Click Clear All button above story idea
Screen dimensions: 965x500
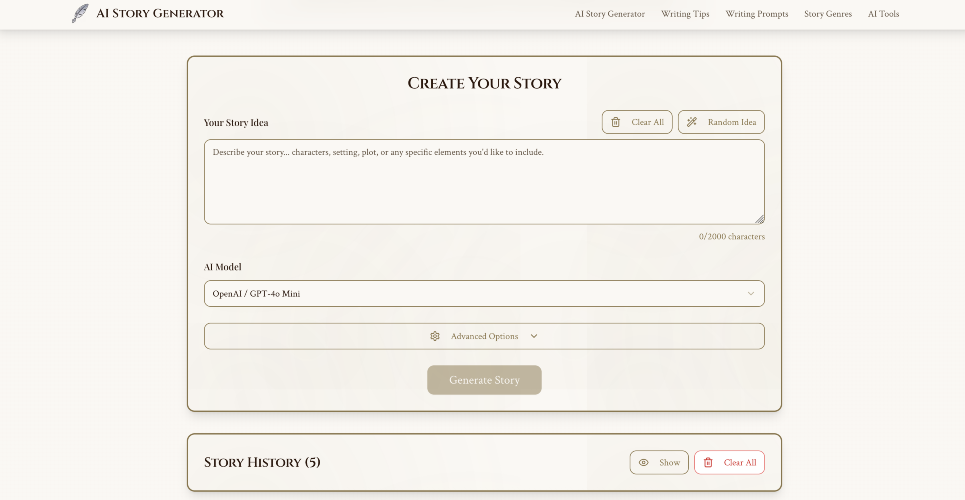[637, 122]
